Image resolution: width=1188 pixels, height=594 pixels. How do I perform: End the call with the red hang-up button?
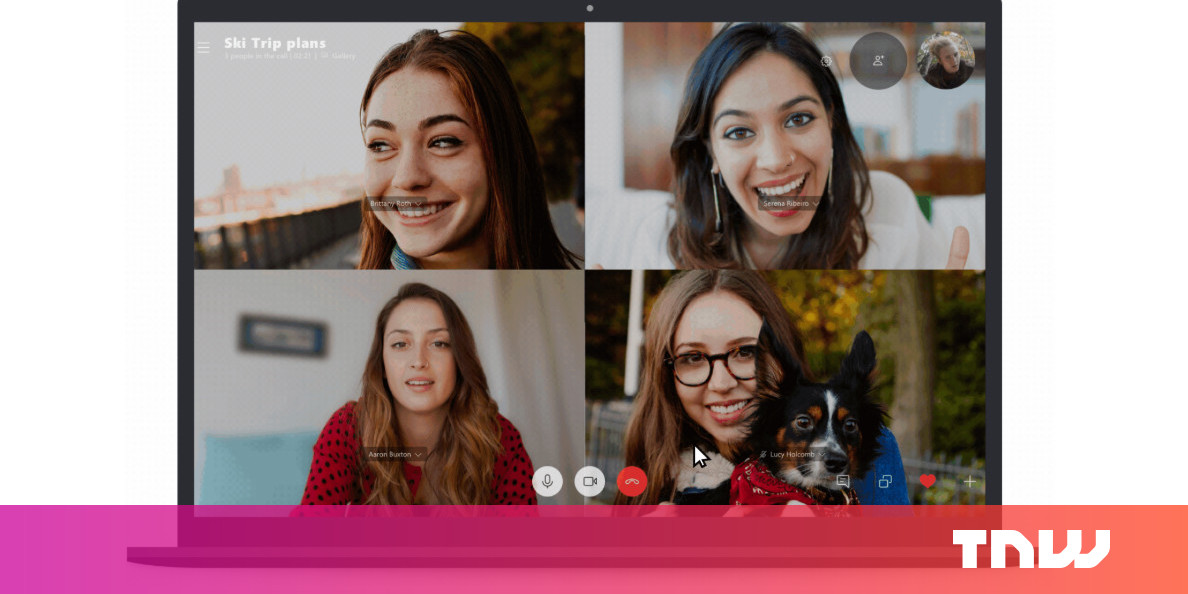click(632, 481)
